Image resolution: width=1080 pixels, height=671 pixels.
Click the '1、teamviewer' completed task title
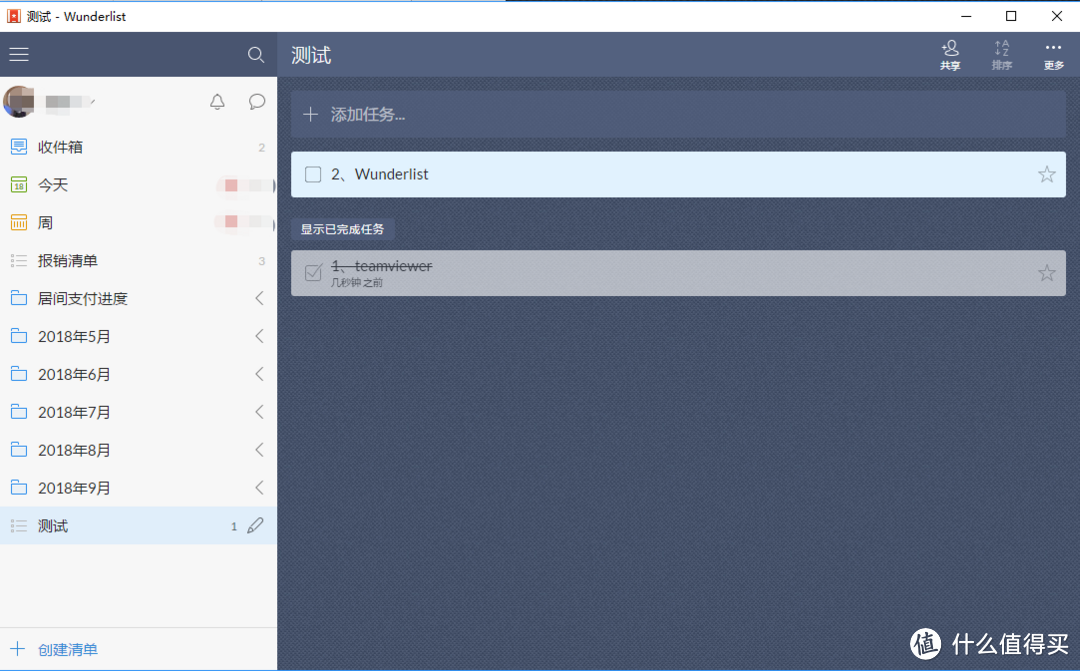tap(382, 266)
